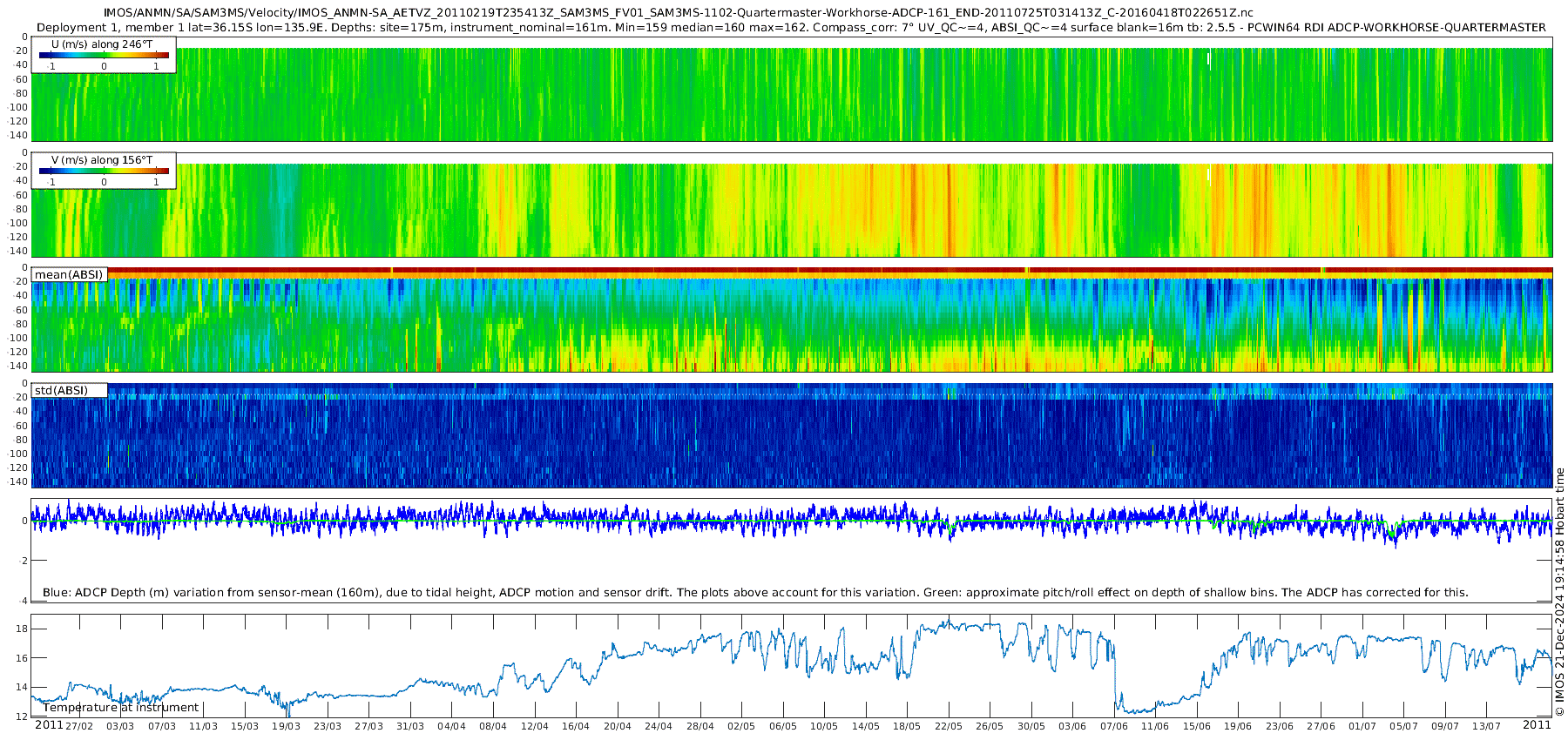1568x740 pixels.
Task: Click the NetCDF file path title at top
Action: [679, 12]
